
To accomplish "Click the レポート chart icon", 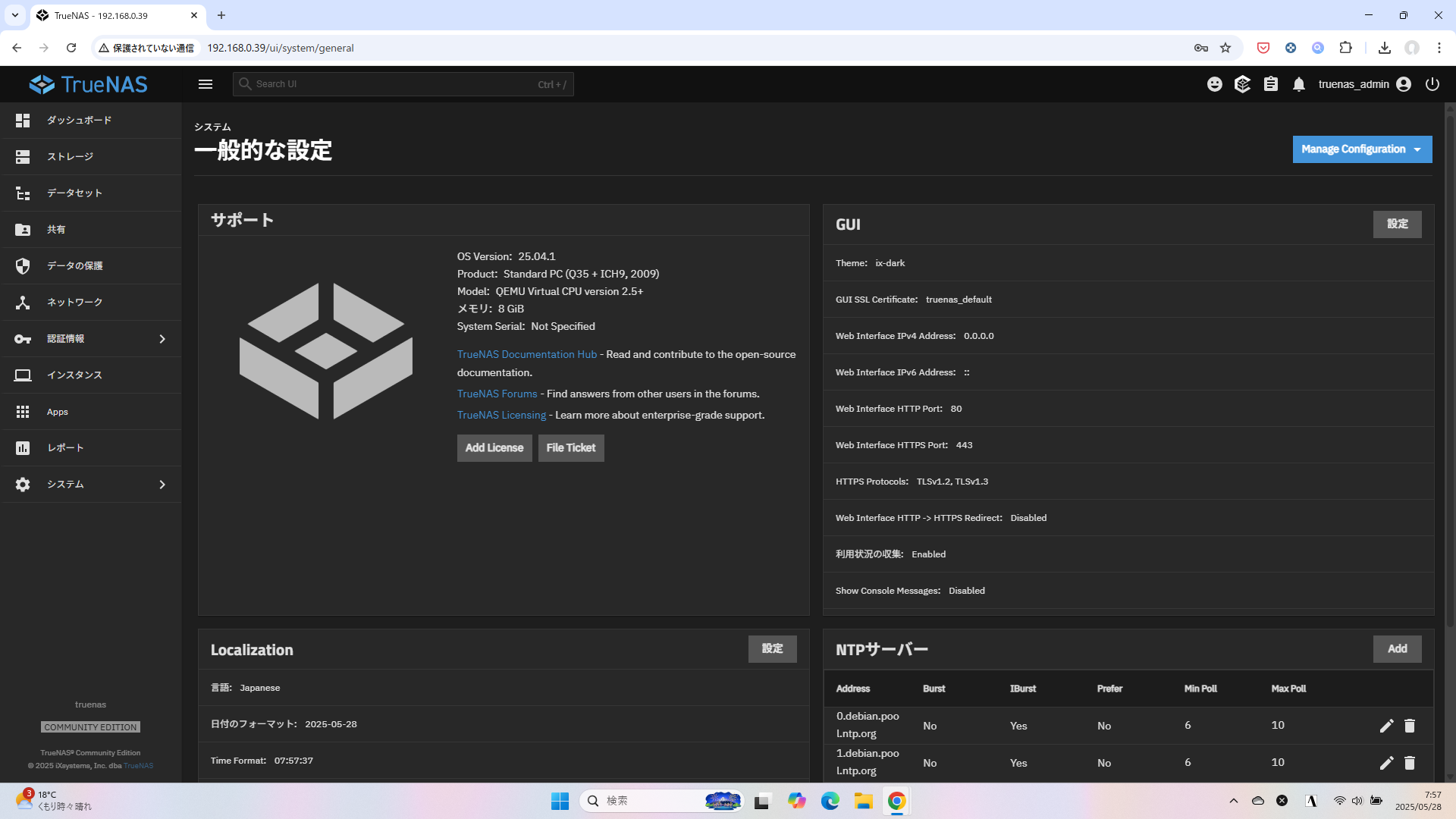I will [x=23, y=448].
